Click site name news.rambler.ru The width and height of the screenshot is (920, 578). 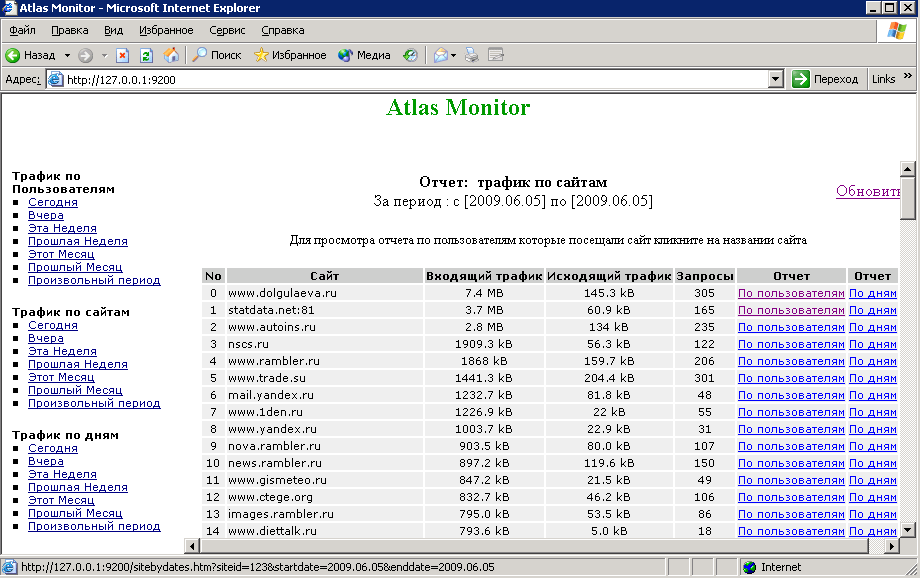[275, 463]
